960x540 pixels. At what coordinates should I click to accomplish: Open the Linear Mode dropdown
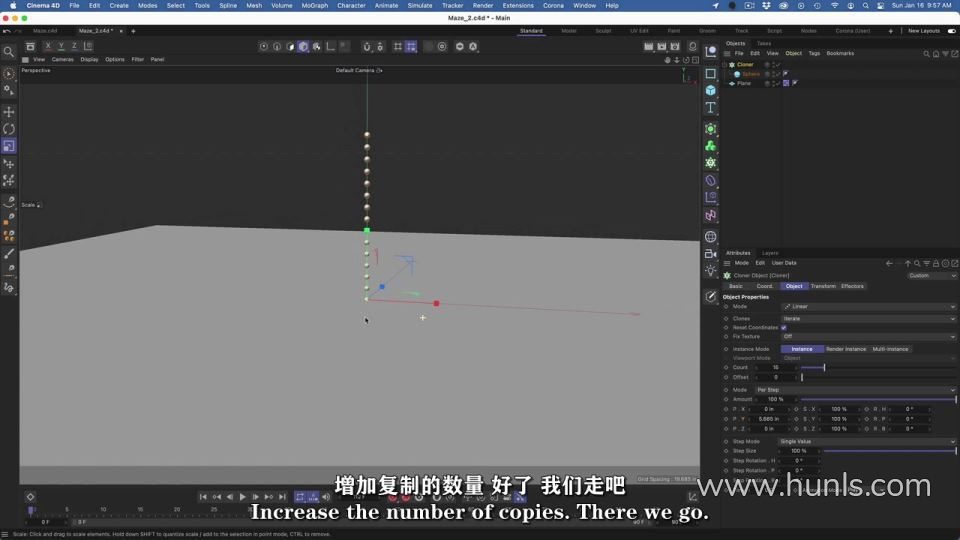pyautogui.click(x=868, y=307)
